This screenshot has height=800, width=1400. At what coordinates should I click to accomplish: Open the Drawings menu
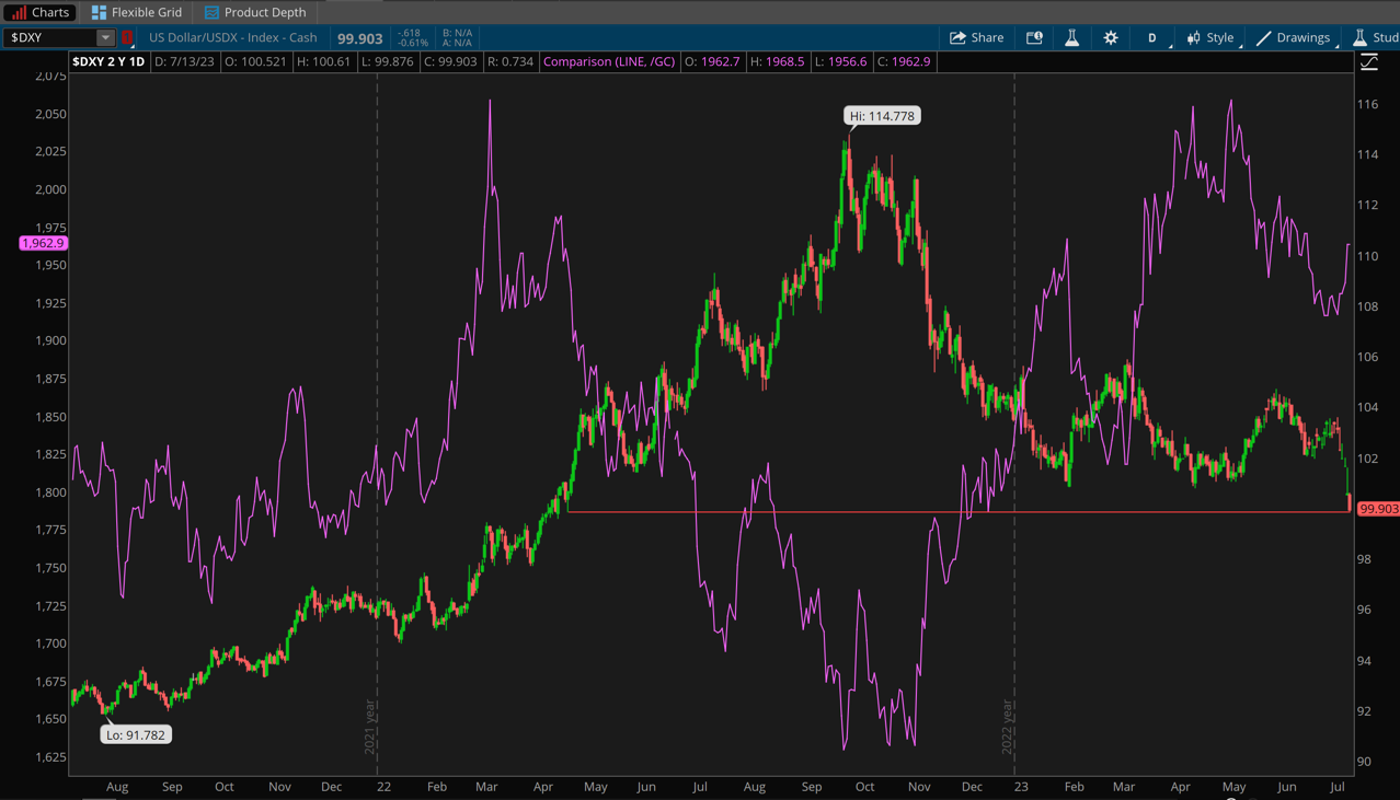click(x=1293, y=38)
